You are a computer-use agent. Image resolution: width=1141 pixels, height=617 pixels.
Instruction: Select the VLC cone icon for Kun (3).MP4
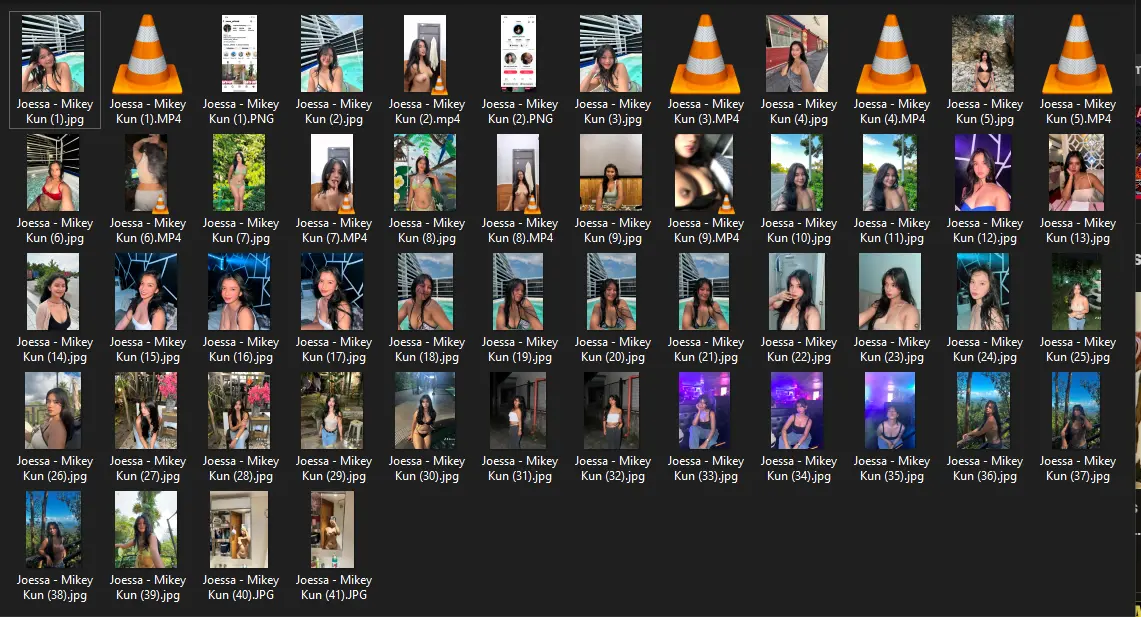704,55
